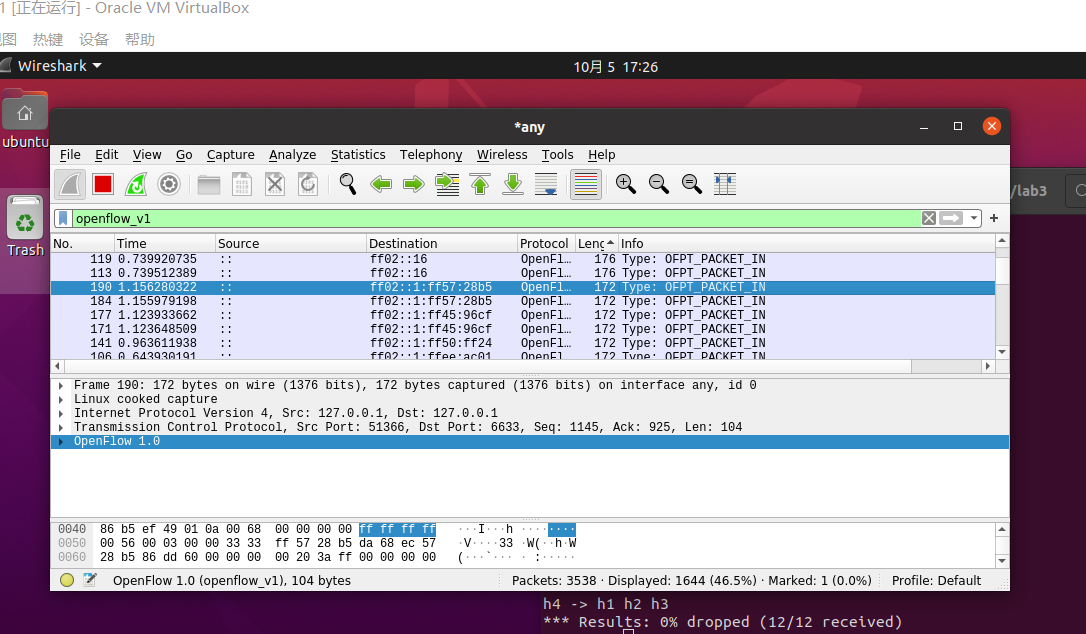
Task: Select packet number 119 row
Action: click(x=523, y=259)
